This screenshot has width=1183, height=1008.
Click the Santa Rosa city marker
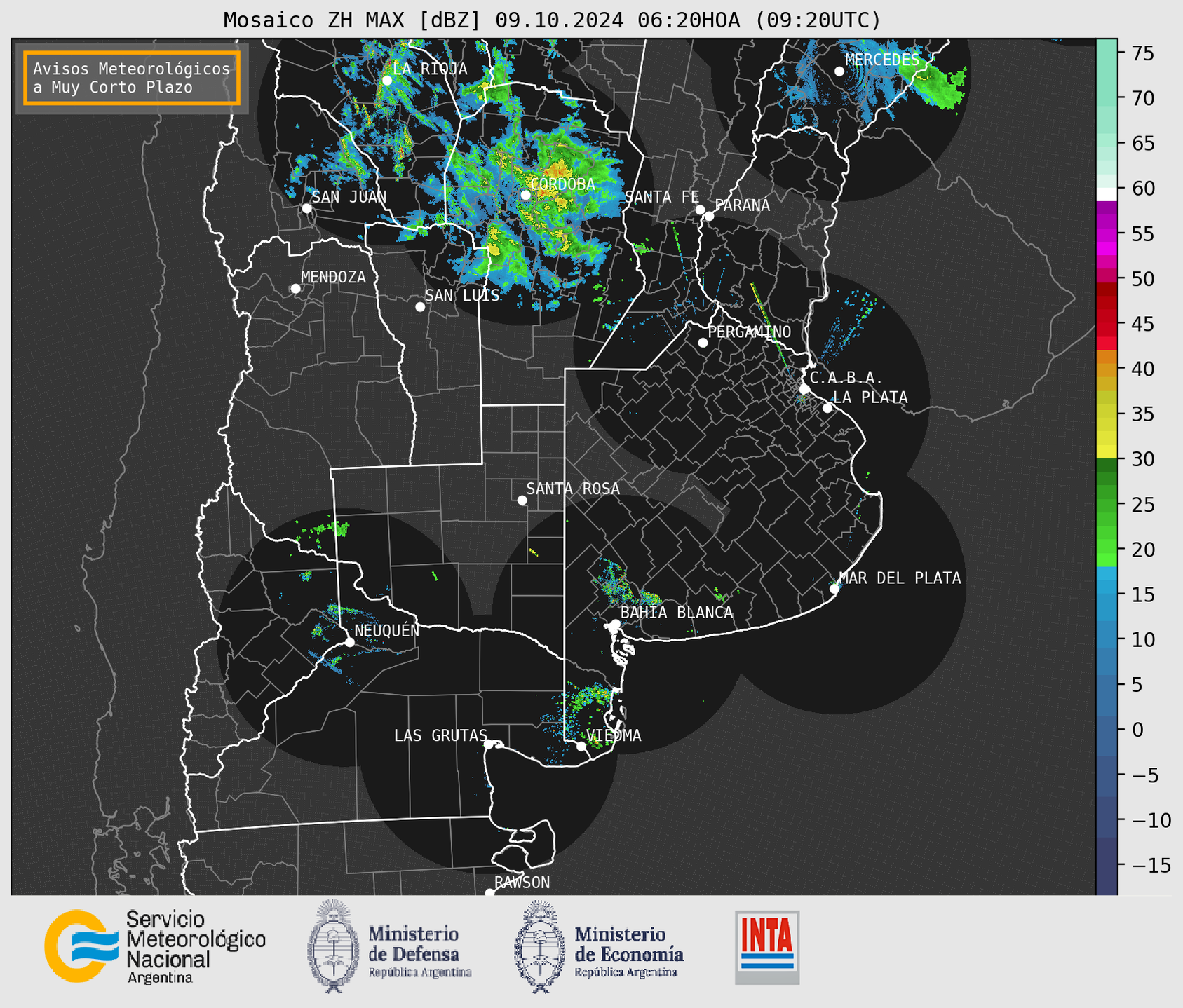pos(522,500)
